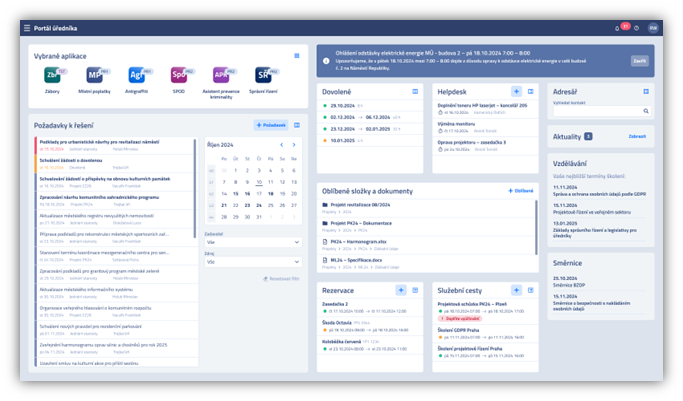The height and width of the screenshot is (401, 683).
Task: Click the Požadavky list scrollbar
Action: [195, 188]
